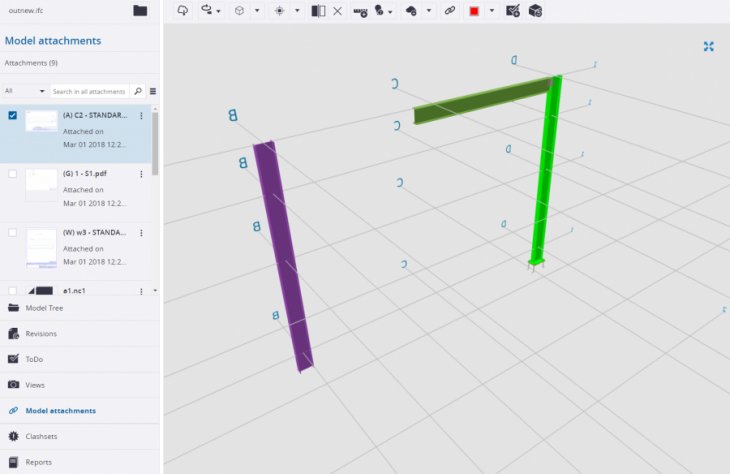Click the cloud upload icon in toolbar
This screenshot has width=730, height=474.
point(182,11)
